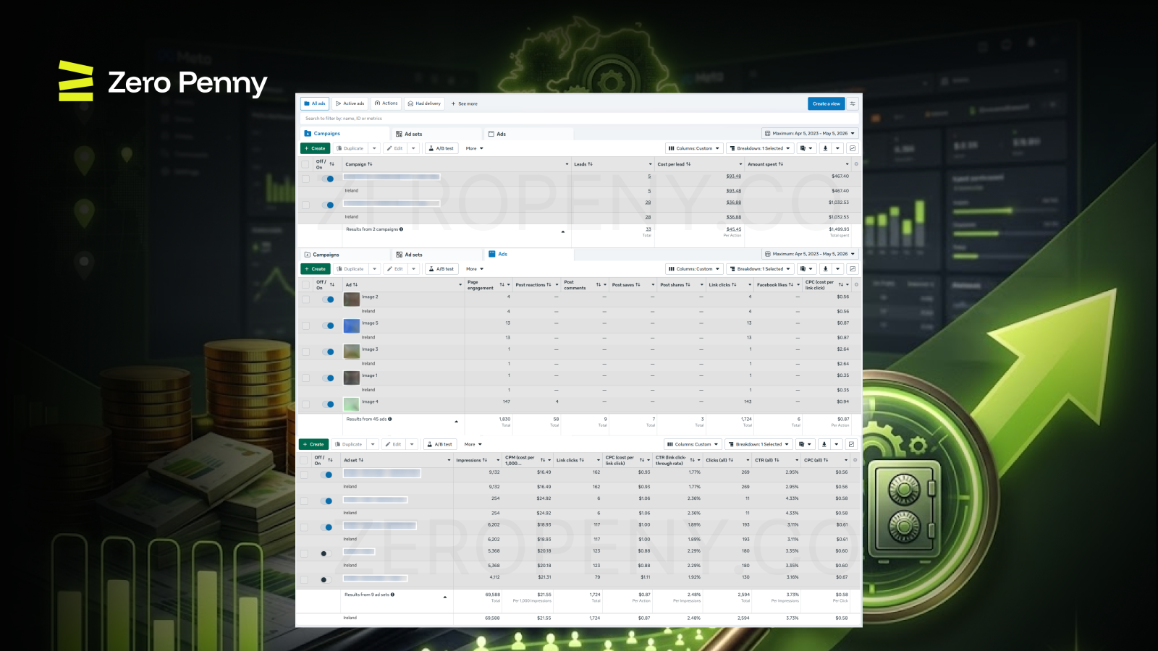Viewport: 1158px width, 651px height.
Task: Sort the Ads table by Post reactions
Action: pyautogui.click(x=548, y=284)
